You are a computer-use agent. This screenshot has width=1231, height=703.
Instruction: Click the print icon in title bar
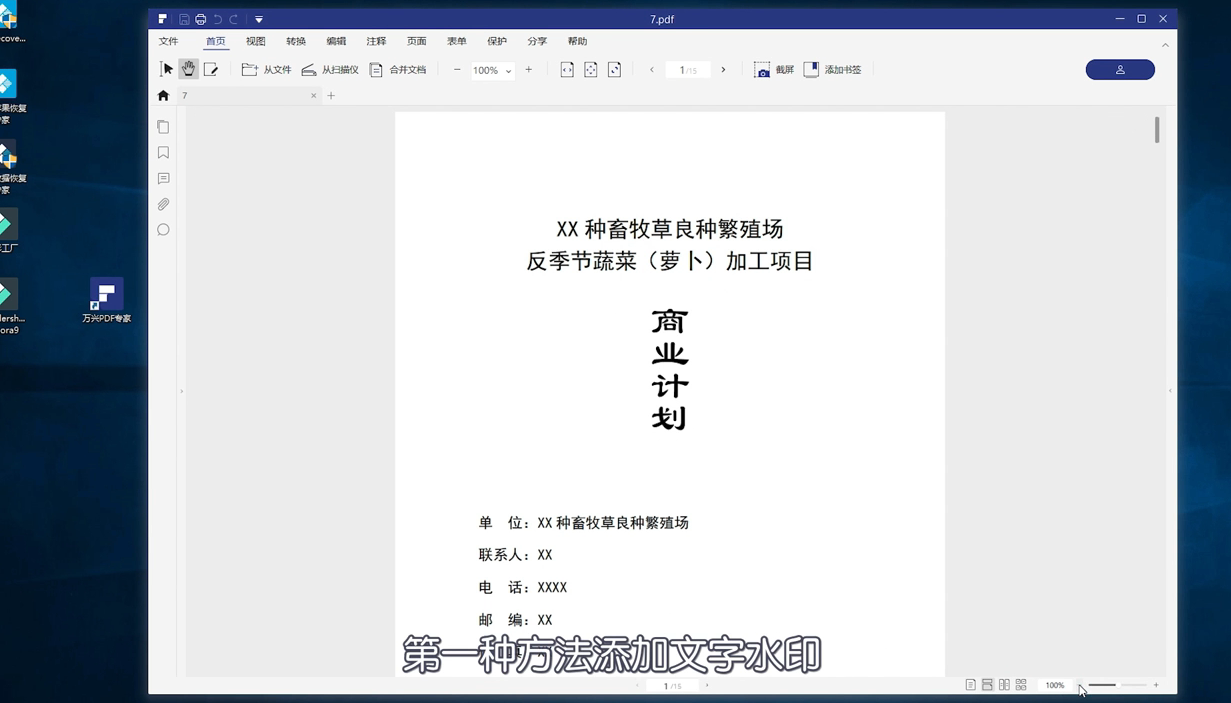pos(200,19)
